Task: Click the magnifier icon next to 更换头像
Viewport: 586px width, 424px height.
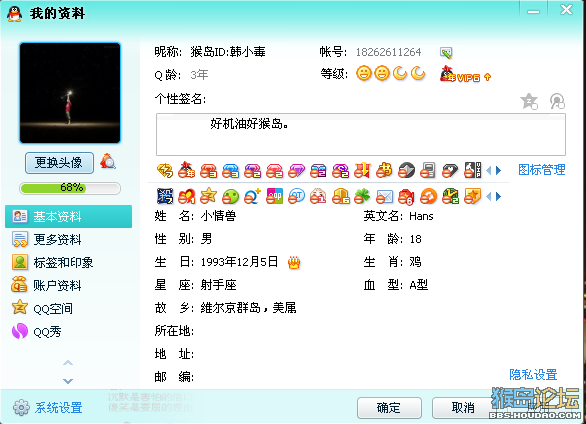Action: pyautogui.click(x=108, y=161)
